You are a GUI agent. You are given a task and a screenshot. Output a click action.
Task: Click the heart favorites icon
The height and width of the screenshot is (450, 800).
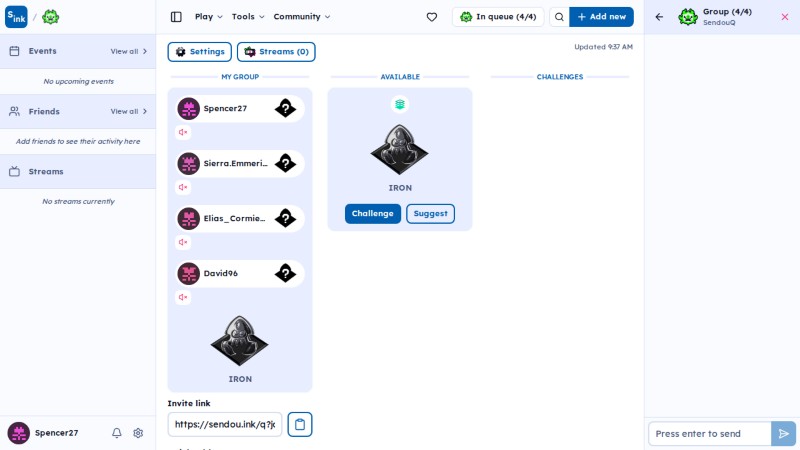(x=432, y=17)
